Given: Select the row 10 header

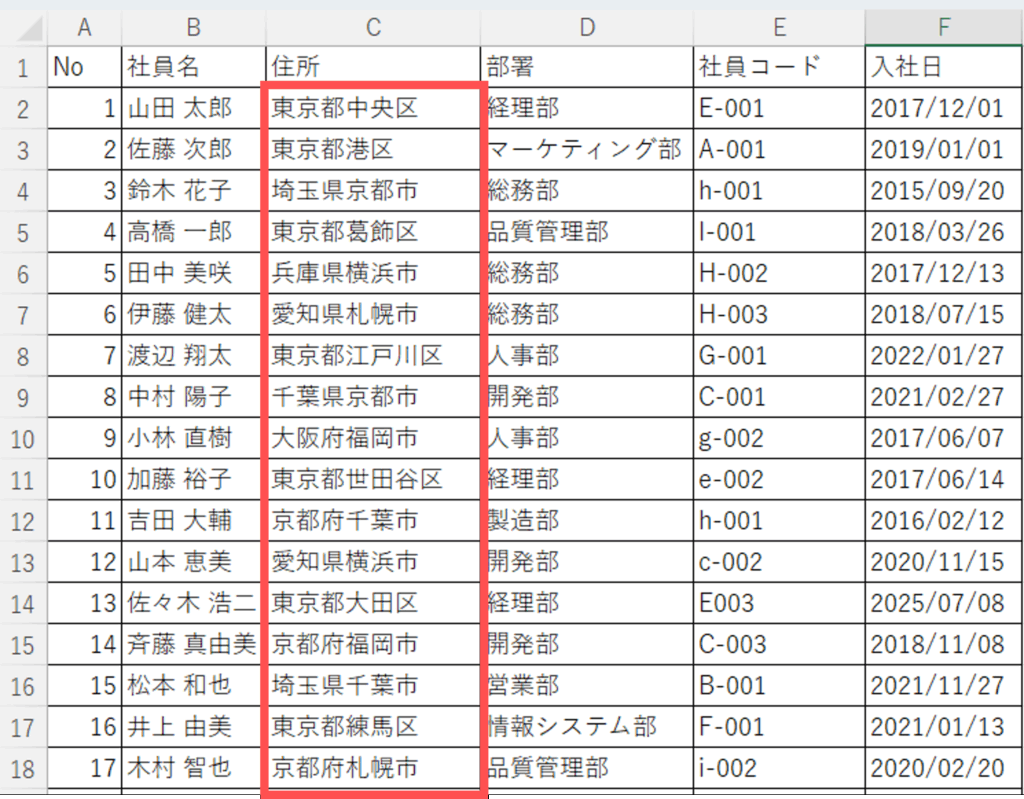Looking at the screenshot, I should (23, 438).
